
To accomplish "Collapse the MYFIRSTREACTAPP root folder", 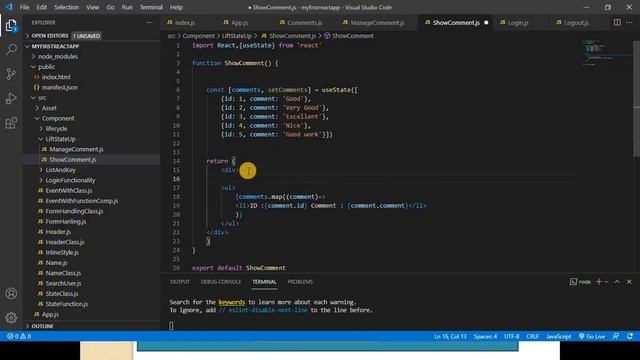I will 55,47.
